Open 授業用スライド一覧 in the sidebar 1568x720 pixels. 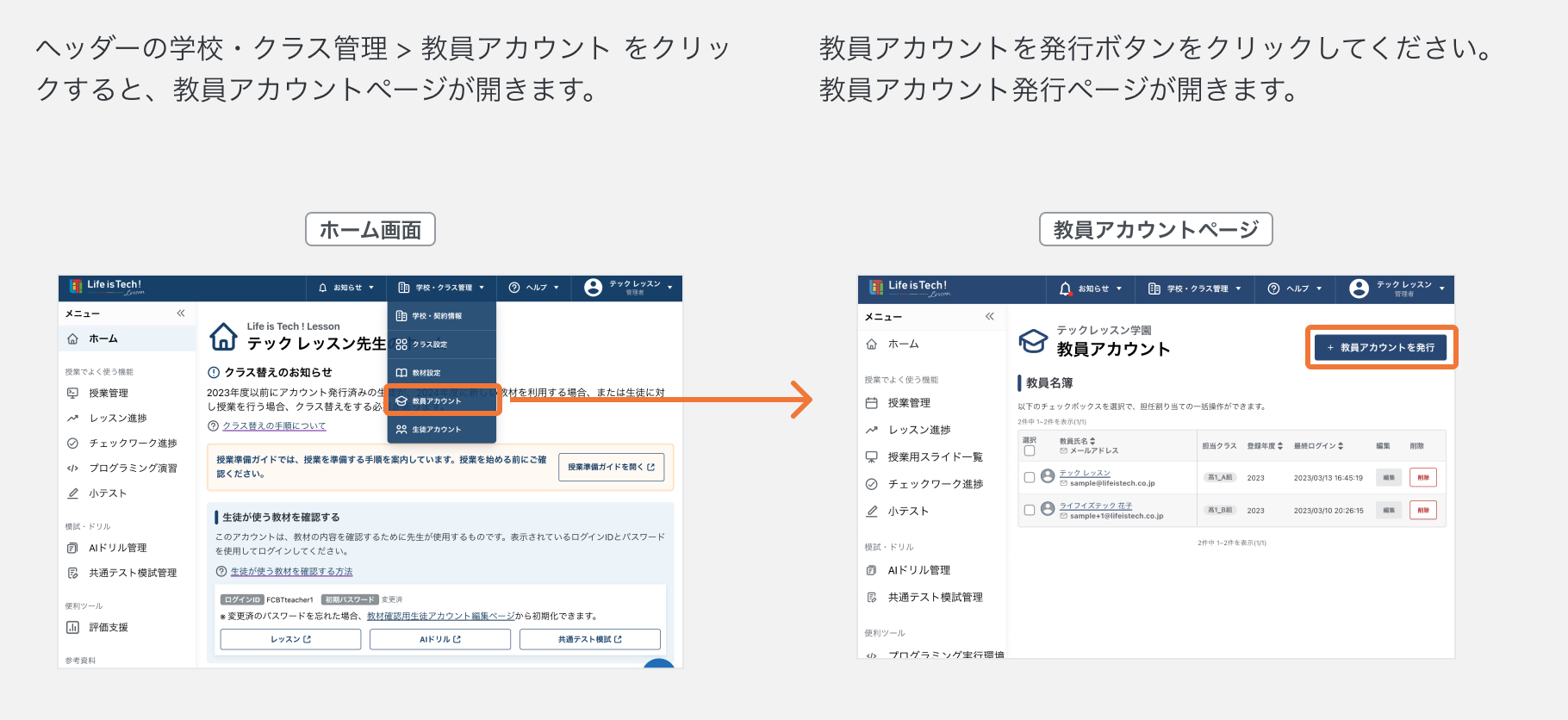click(x=924, y=457)
